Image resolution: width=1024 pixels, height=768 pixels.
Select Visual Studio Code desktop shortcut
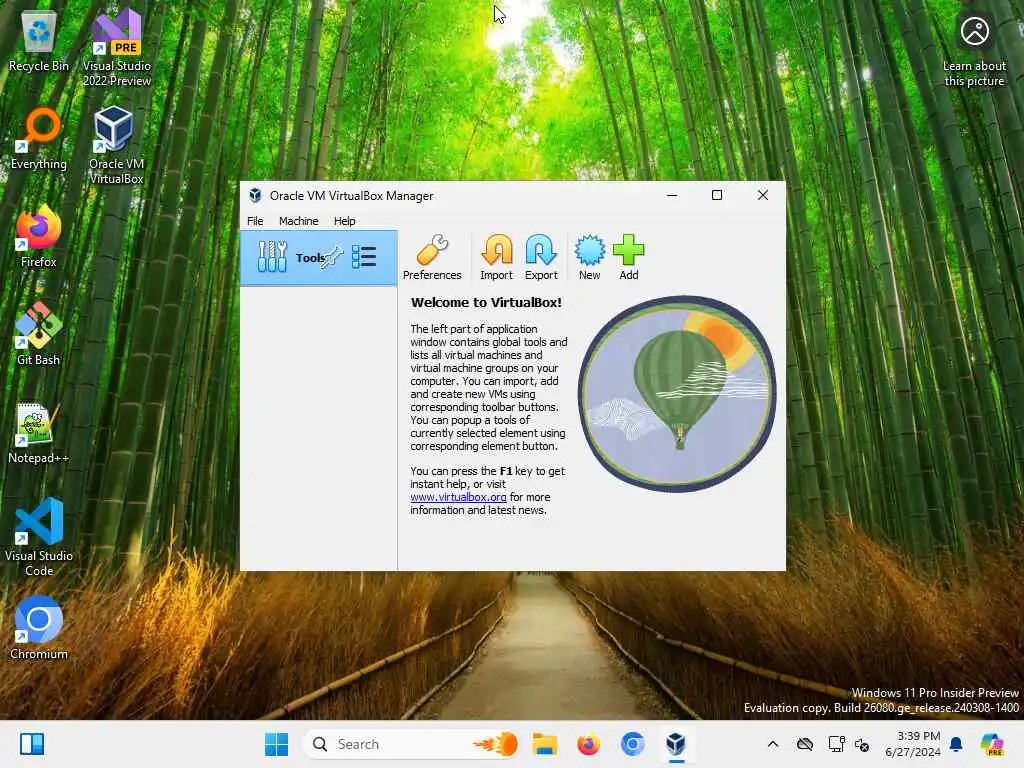[x=39, y=537]
